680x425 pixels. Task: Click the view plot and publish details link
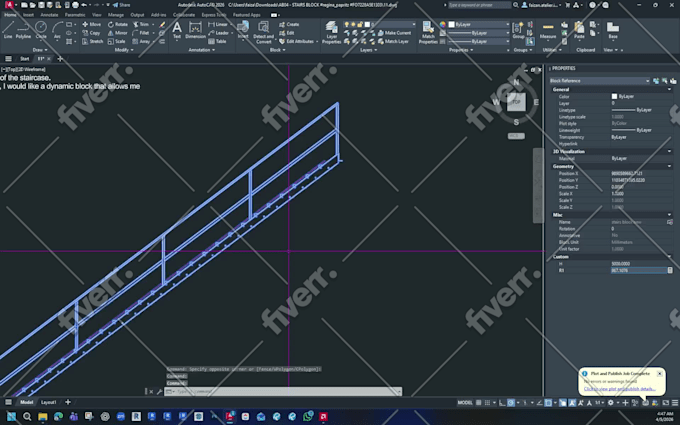(619, 389)
